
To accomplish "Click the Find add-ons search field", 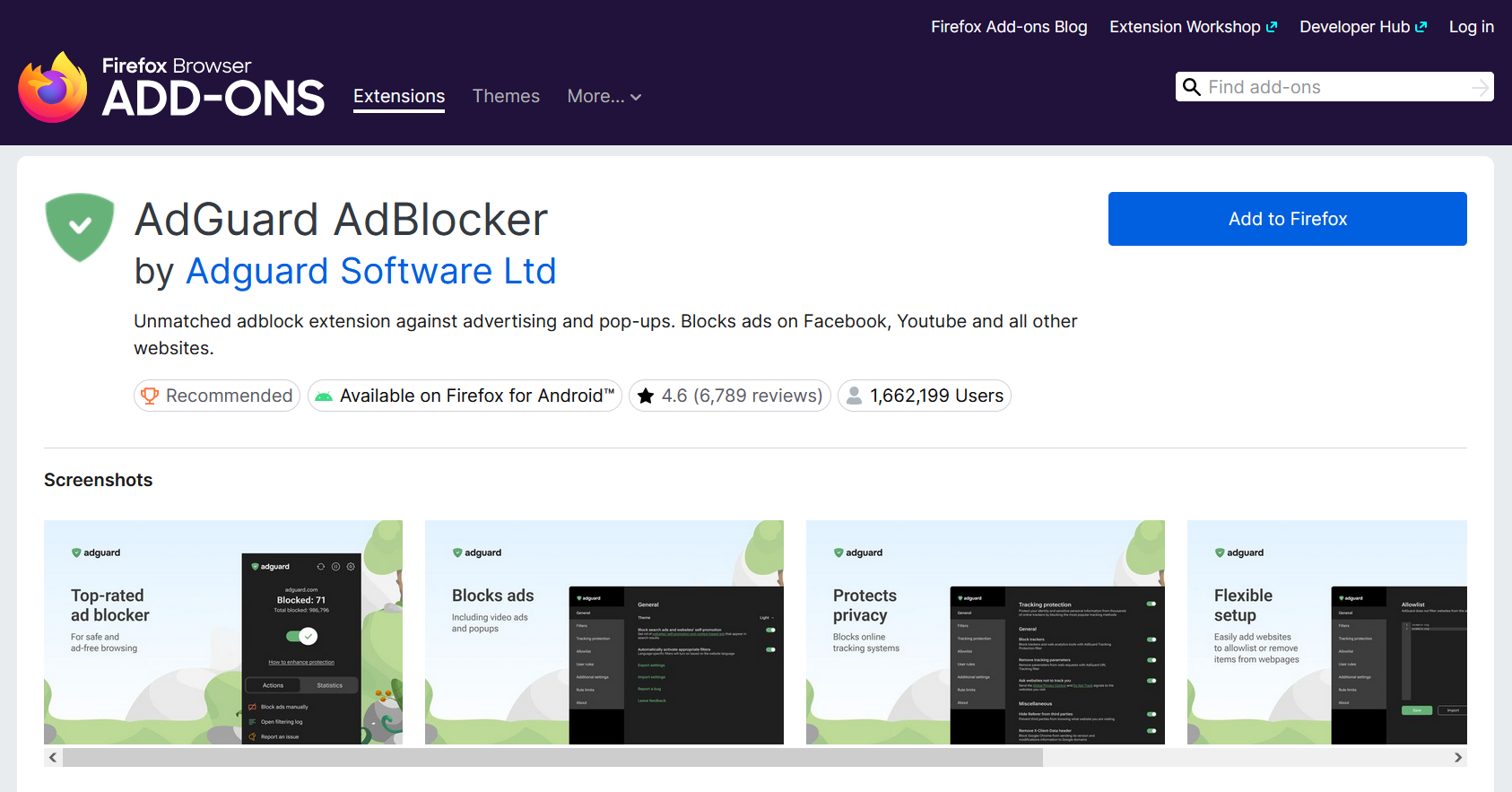I will pyautogui.click(x=1334, y=87).
